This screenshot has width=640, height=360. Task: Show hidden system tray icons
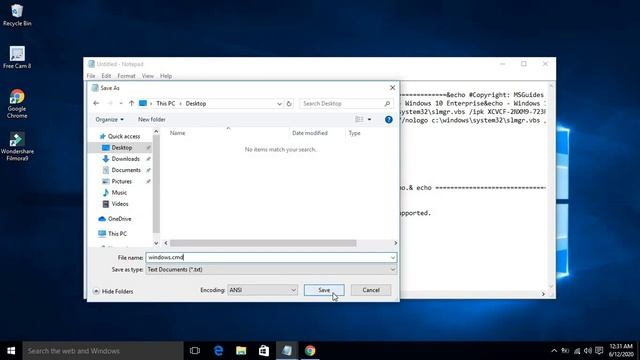(x=554, y=351)
